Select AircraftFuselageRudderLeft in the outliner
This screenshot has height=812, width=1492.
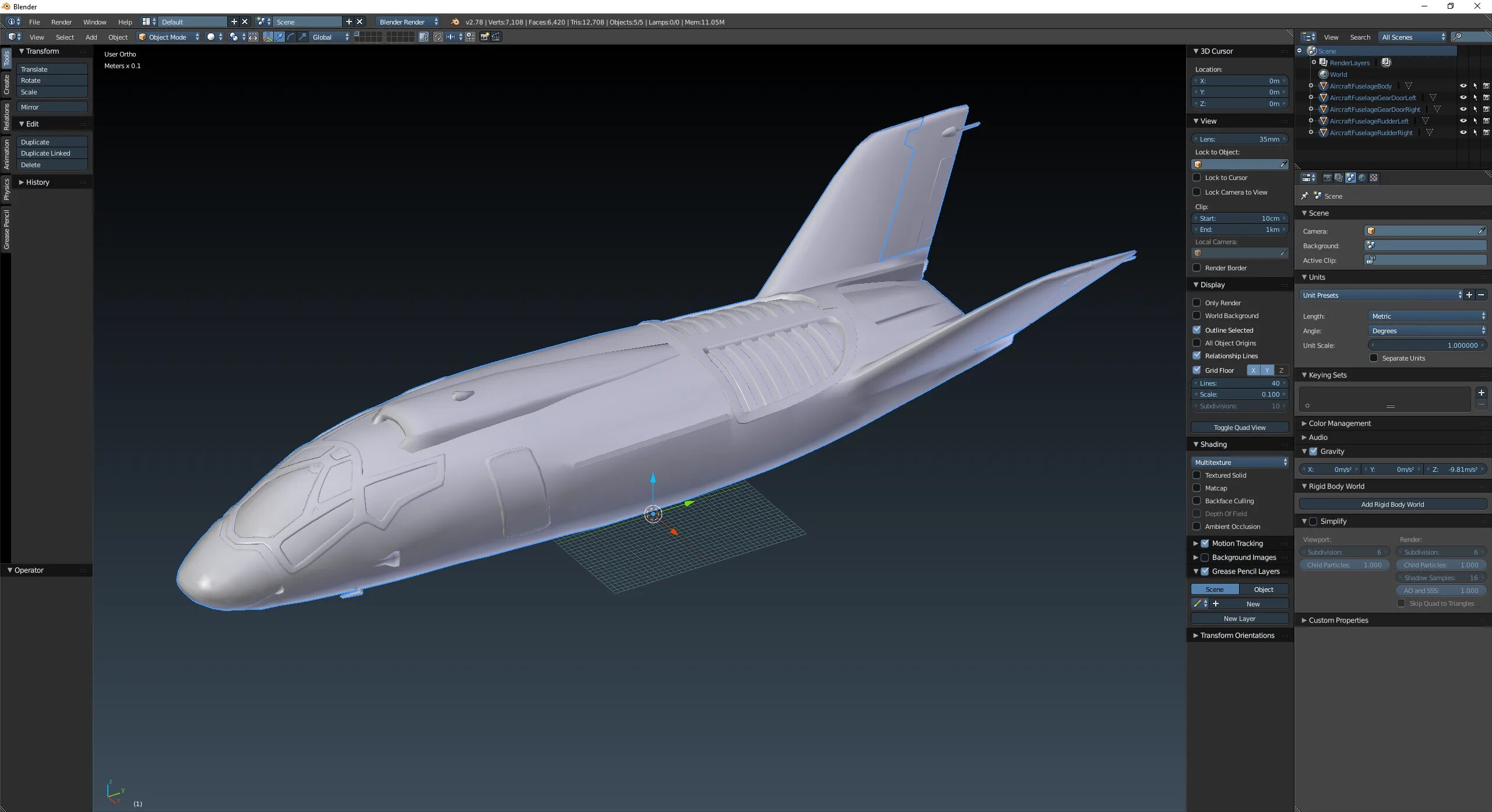(1368, 121)
